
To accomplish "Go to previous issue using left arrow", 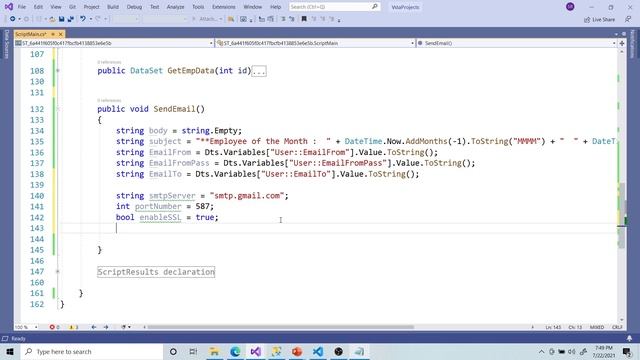I will [93, 327].
